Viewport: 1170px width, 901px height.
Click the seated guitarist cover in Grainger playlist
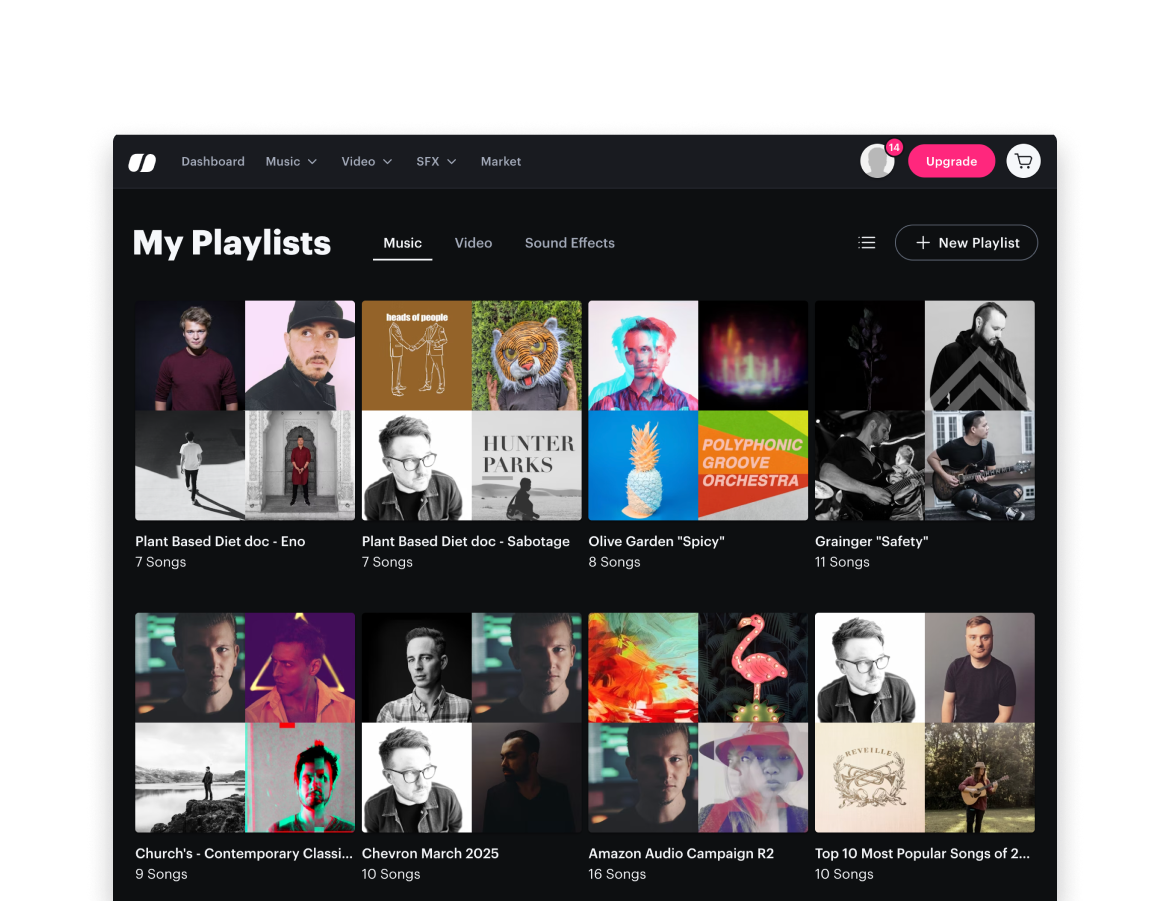980,465
